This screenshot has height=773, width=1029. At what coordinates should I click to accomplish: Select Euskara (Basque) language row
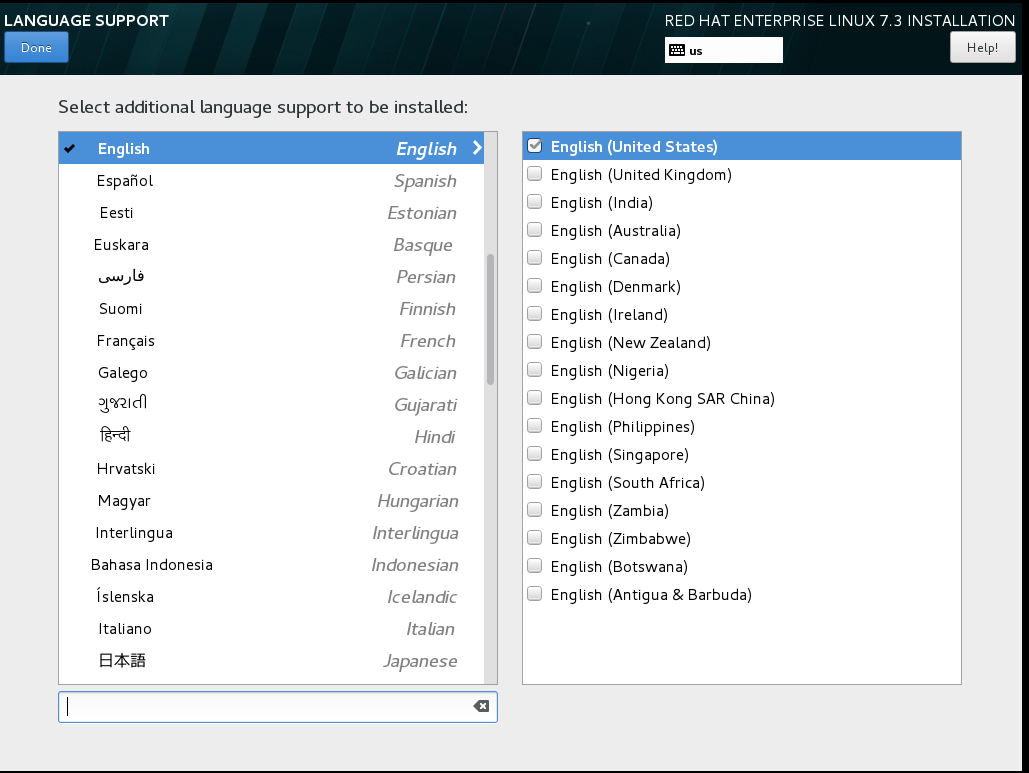click(272, 245)
